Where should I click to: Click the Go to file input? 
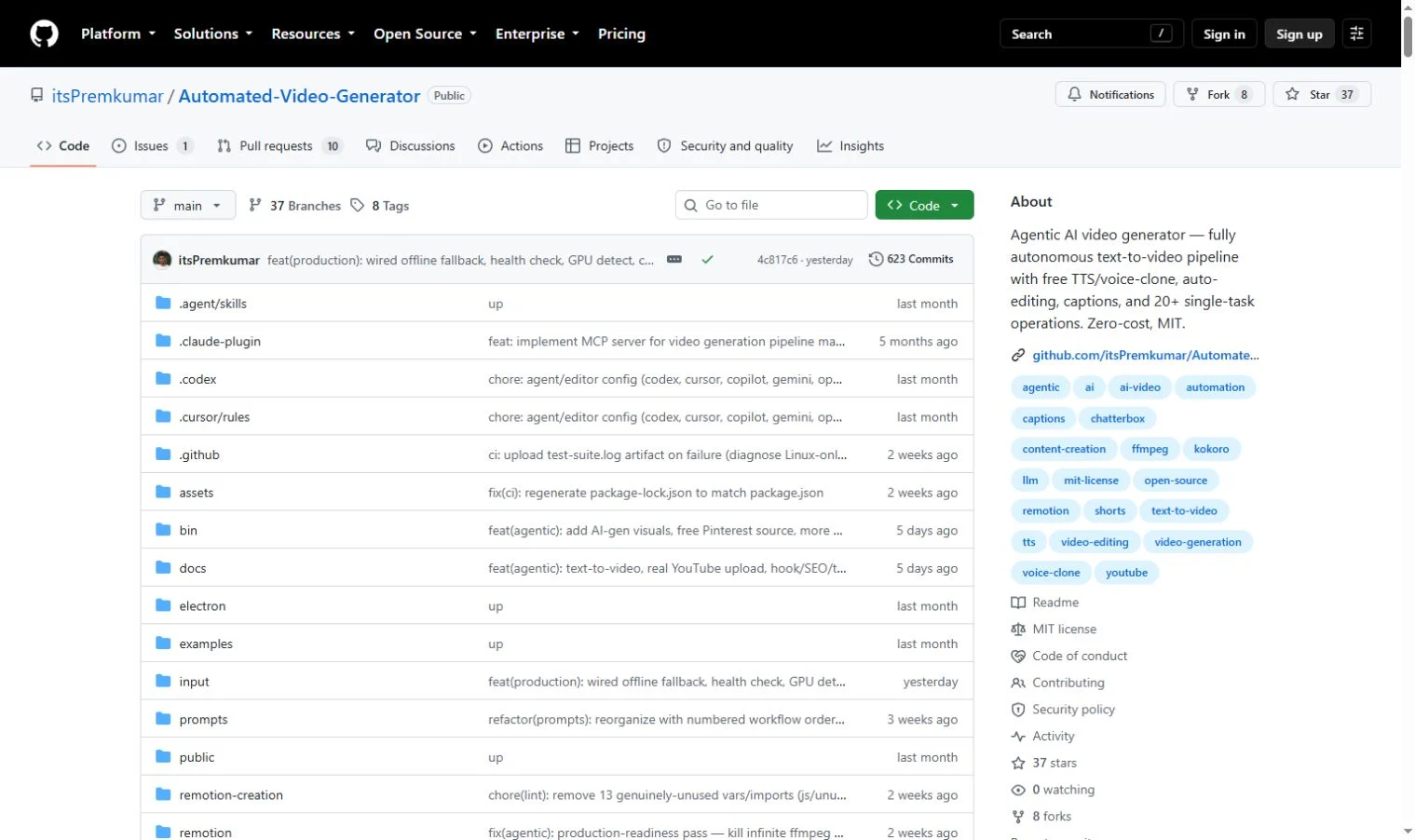[x=771, y=205]
